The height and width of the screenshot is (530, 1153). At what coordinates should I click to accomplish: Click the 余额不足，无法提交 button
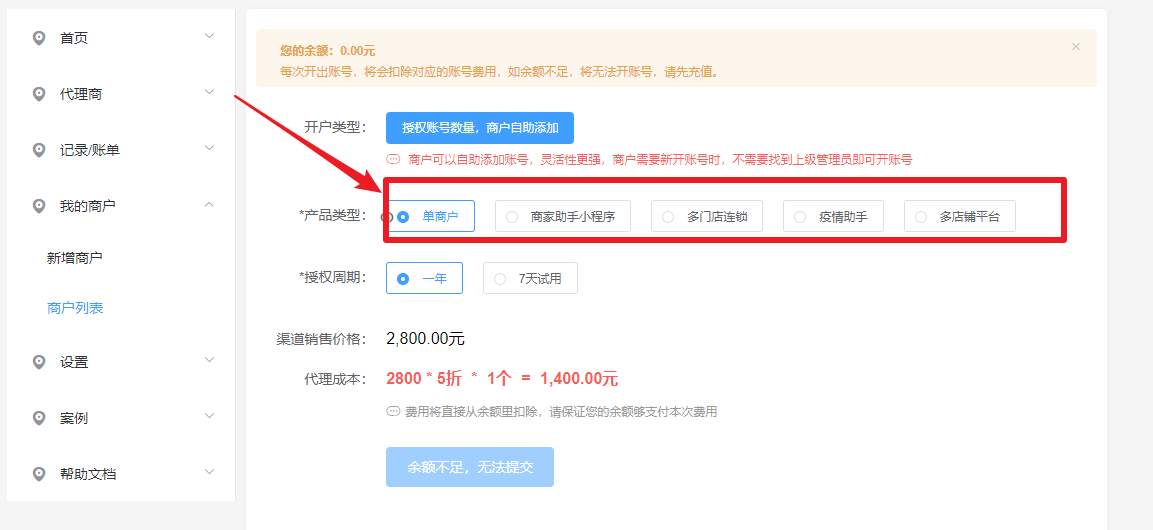470,467
